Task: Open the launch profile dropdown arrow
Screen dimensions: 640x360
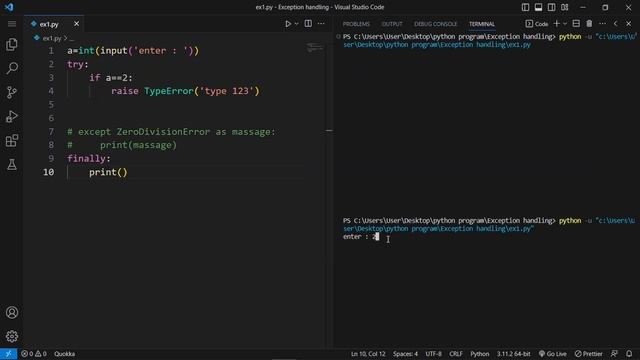Action: [565, 24]
